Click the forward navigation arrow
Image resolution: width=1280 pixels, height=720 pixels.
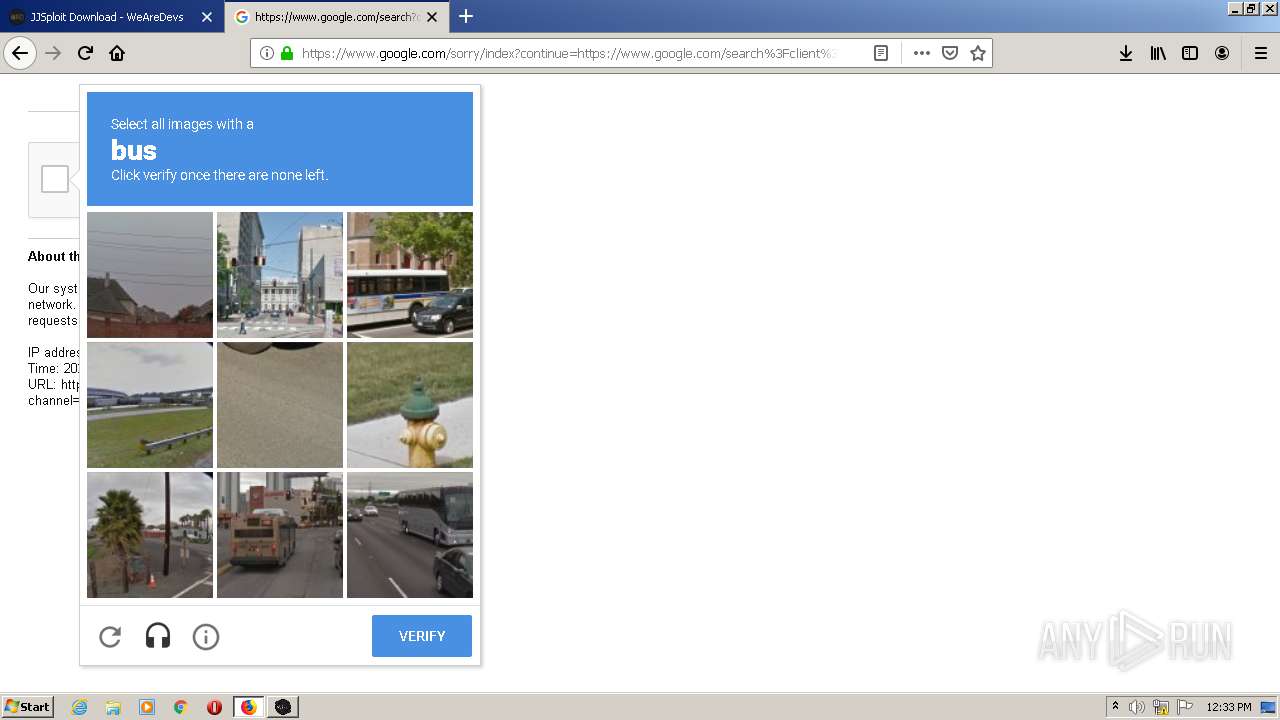click(x=53, y=53)
